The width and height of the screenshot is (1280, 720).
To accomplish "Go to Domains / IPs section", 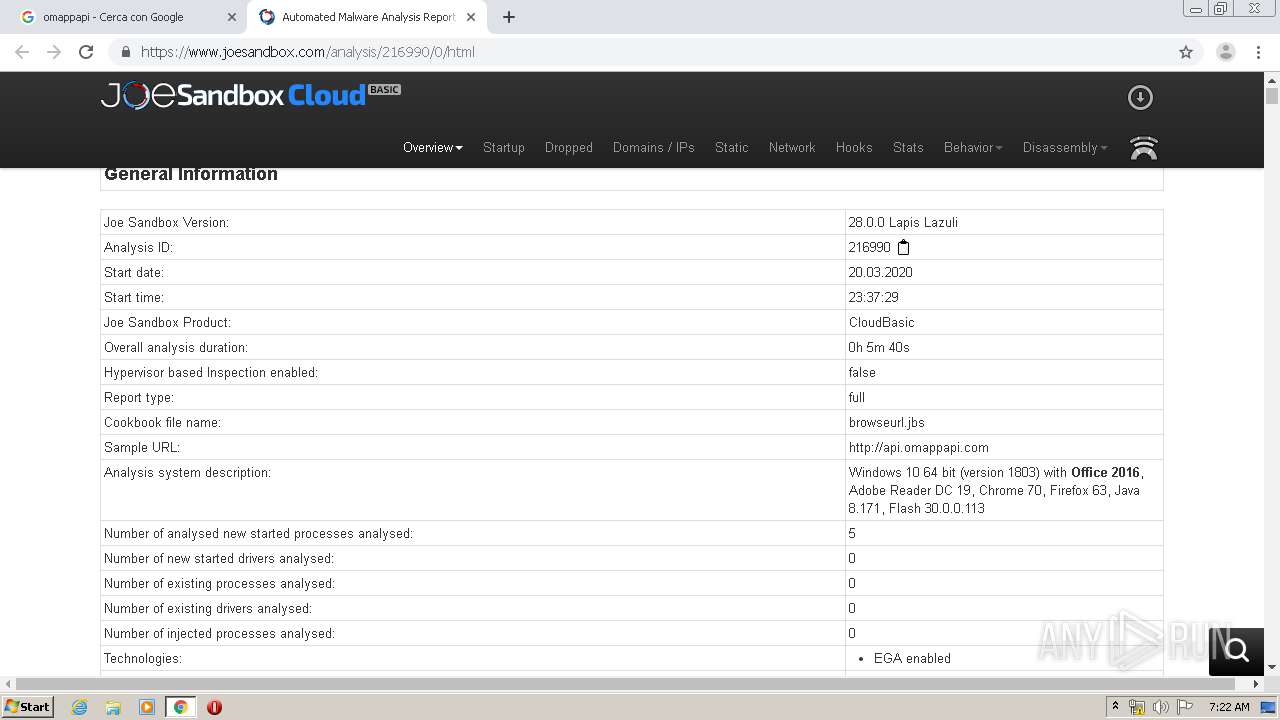I will [x=654, y=147].
